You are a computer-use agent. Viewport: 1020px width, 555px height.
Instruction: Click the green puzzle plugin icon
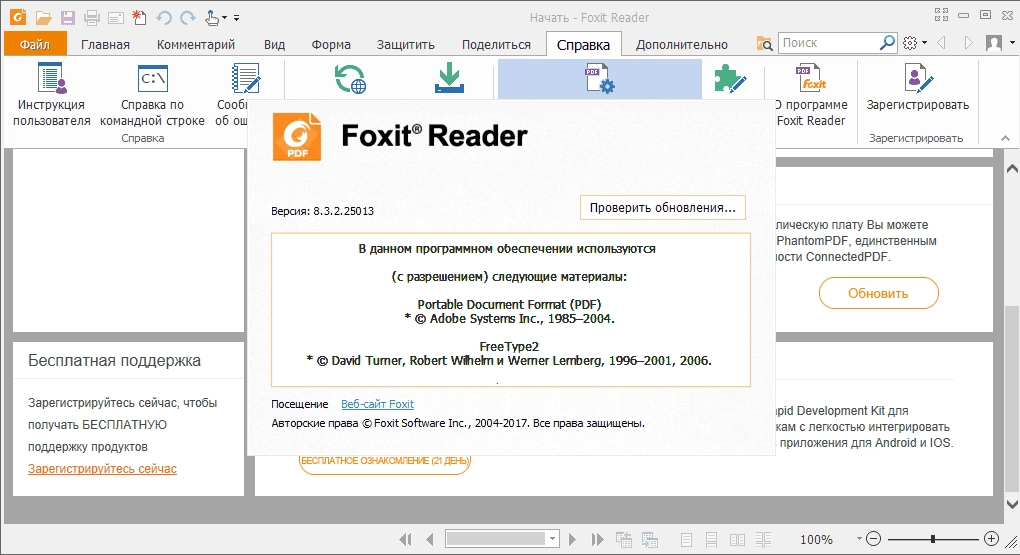click(x=730, y=79)
